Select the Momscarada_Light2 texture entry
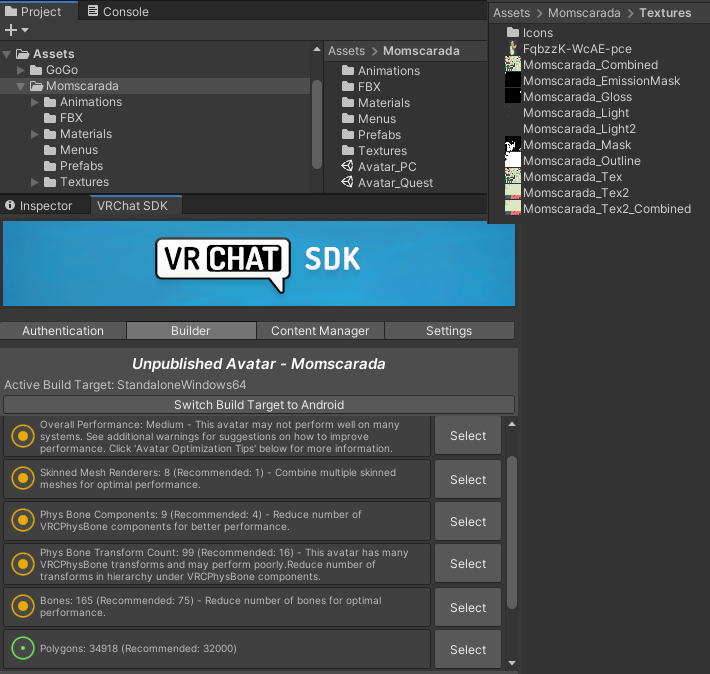 579,129
